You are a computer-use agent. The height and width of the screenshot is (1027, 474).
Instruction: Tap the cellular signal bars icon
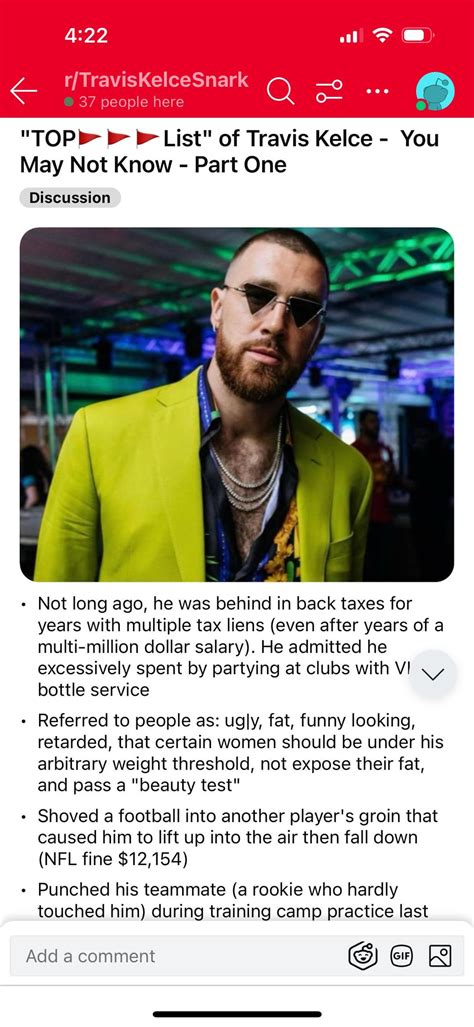[352, 35]
